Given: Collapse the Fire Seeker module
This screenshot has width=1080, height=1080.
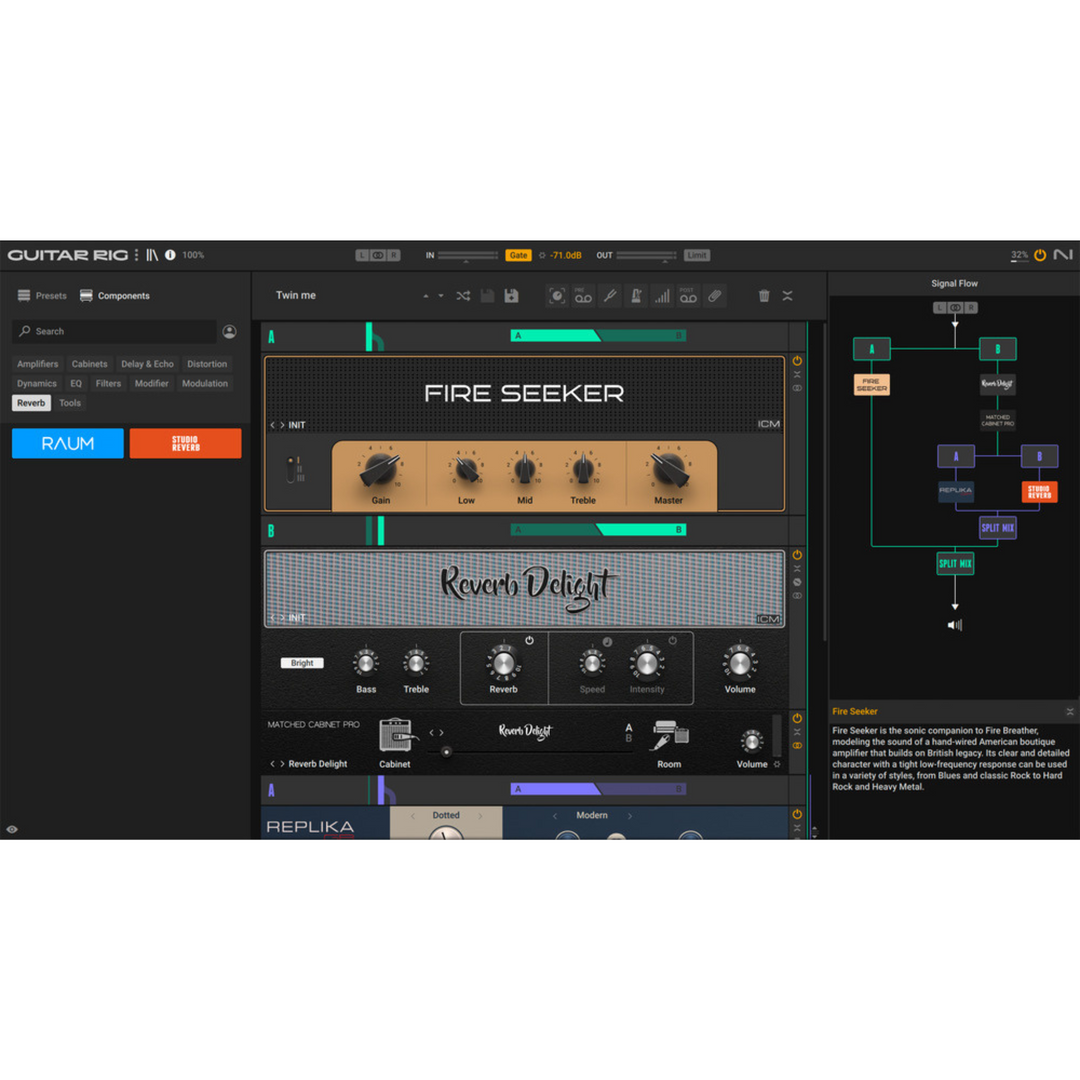Looking at the screenshot, I should click(x=797, y=375).
